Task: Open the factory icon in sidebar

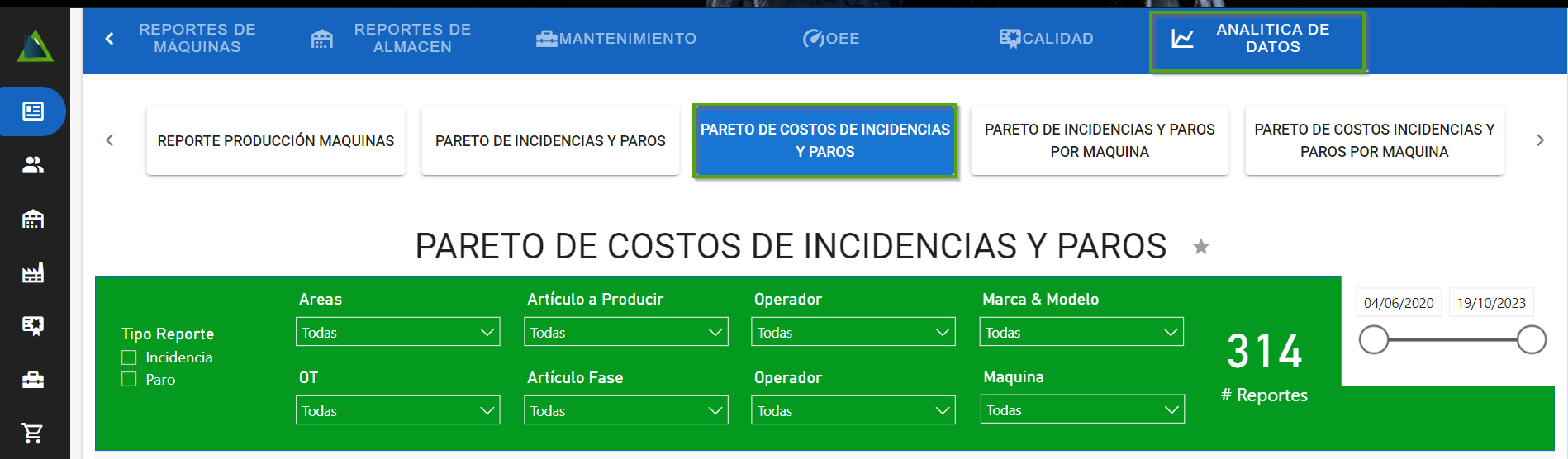Action: (33, 272)
